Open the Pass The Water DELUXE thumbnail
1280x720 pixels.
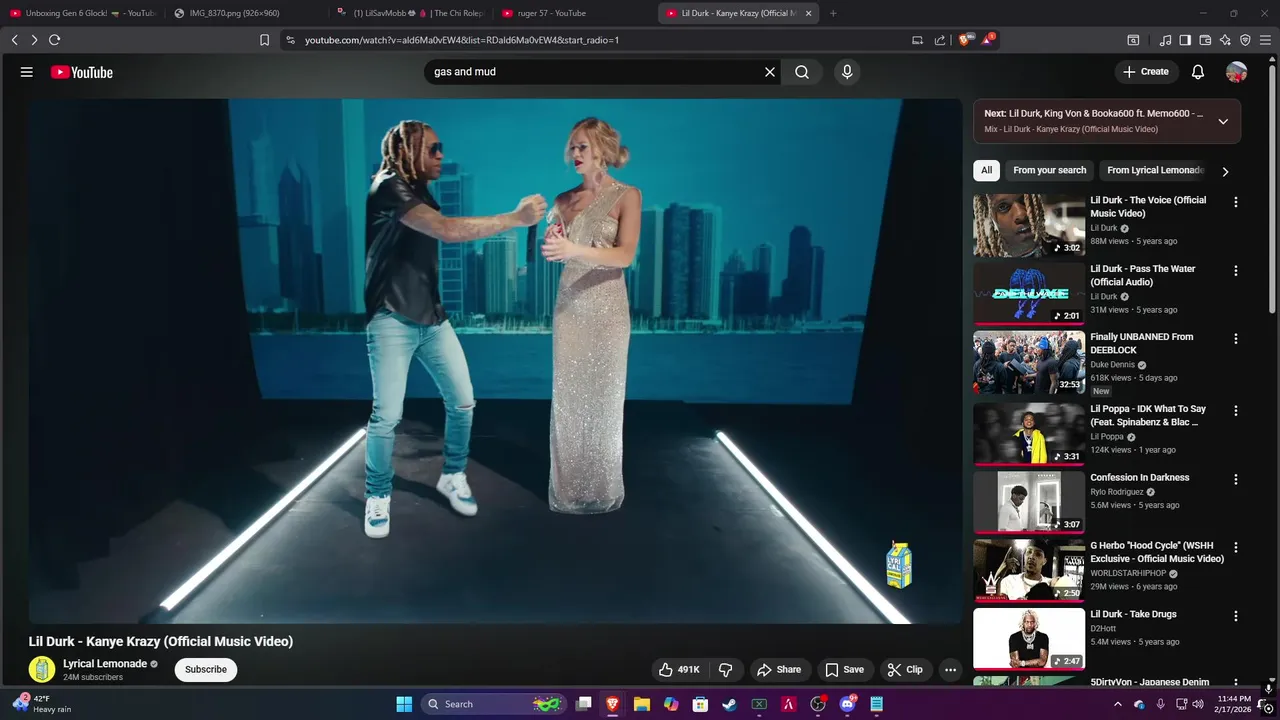pyautogui.click(x=1029, y=294)
